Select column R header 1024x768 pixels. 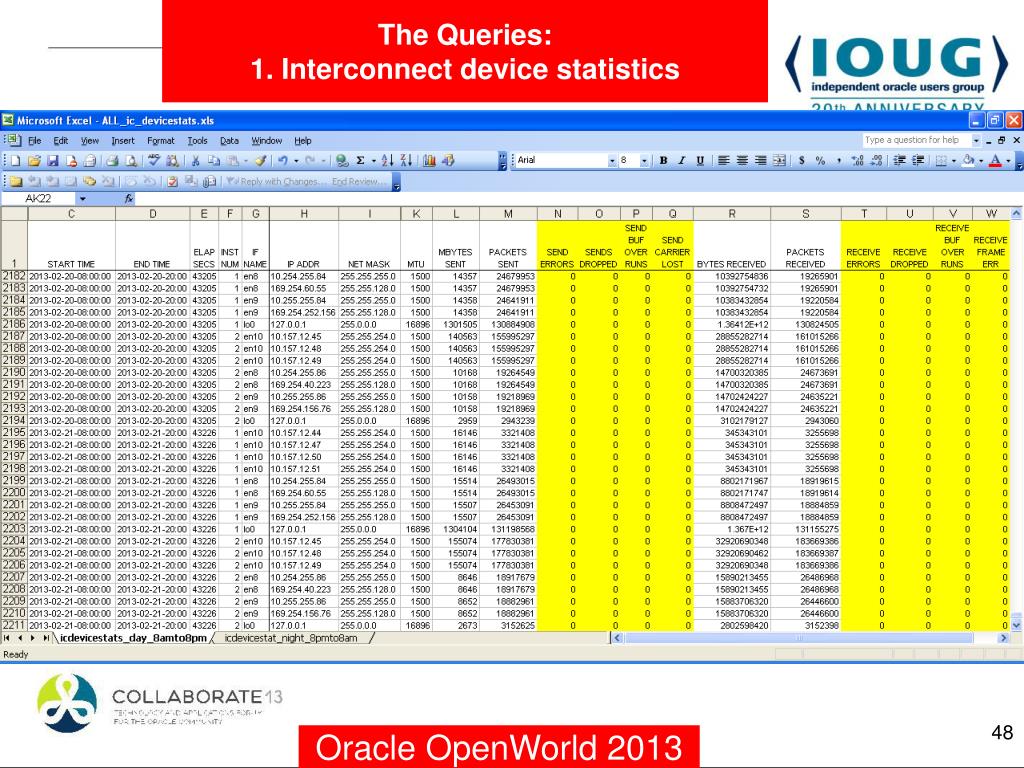tap(731, 214)
